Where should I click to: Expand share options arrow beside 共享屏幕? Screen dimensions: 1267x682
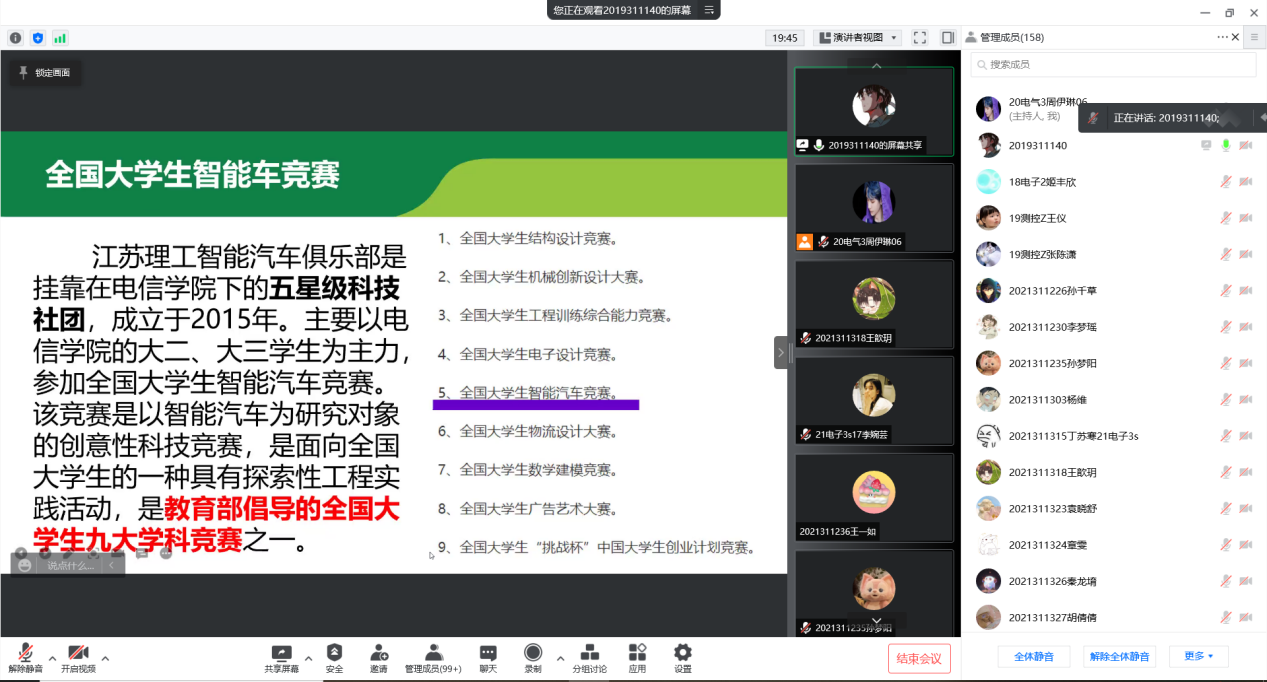[308, 658]
